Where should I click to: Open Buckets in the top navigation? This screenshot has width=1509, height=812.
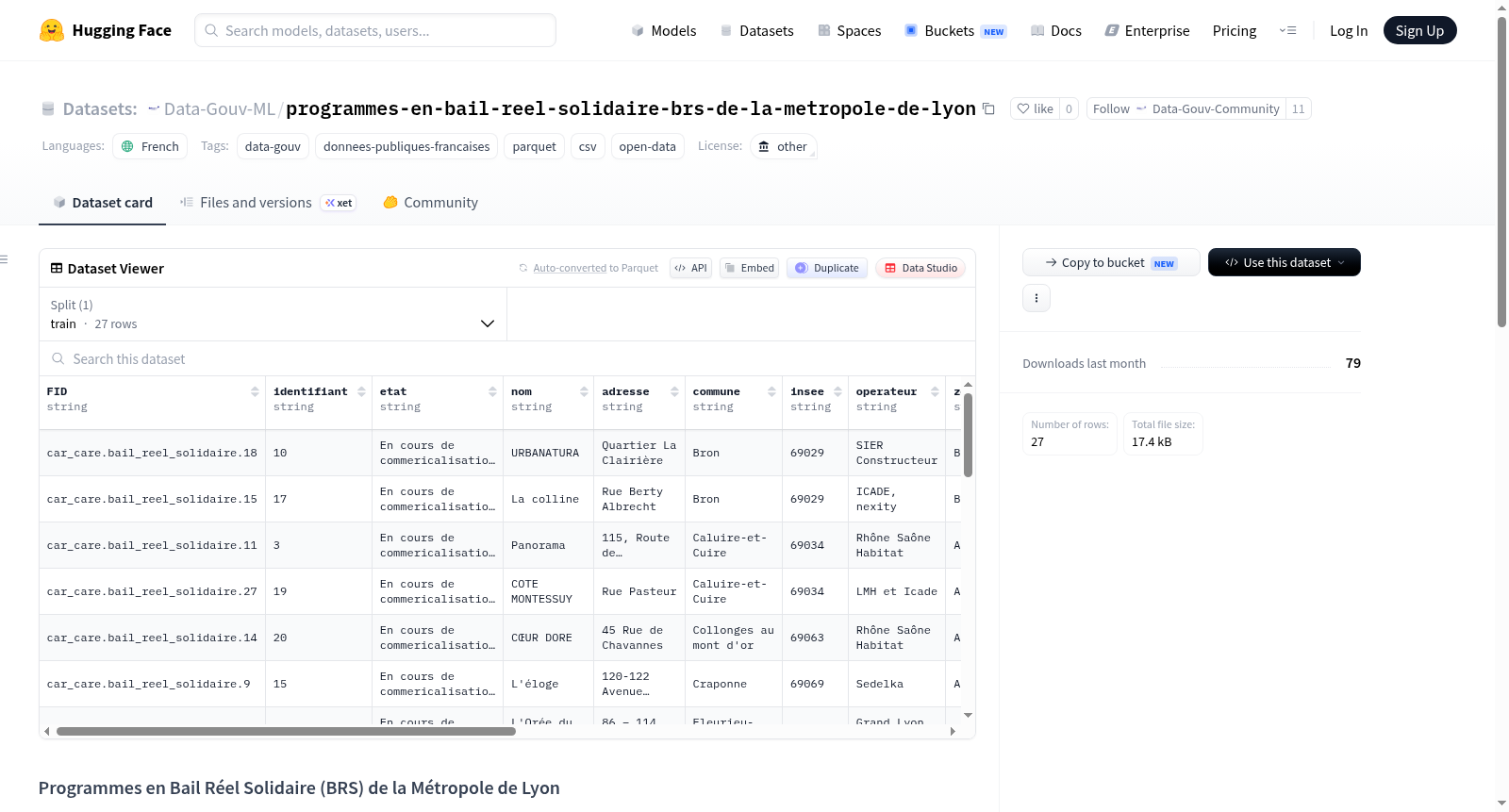coord(955,30)
